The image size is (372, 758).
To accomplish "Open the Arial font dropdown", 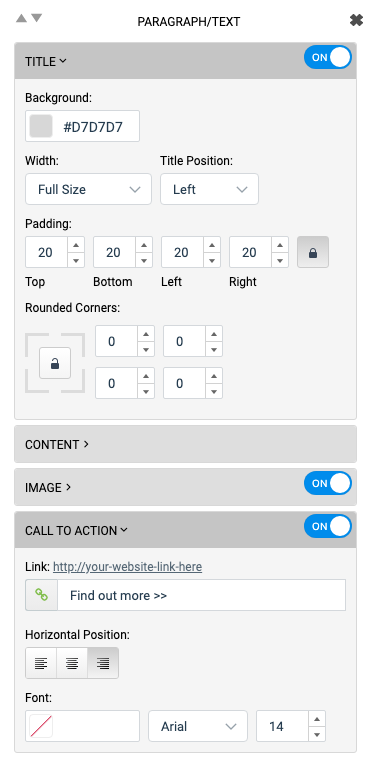I will click(198, 726).
